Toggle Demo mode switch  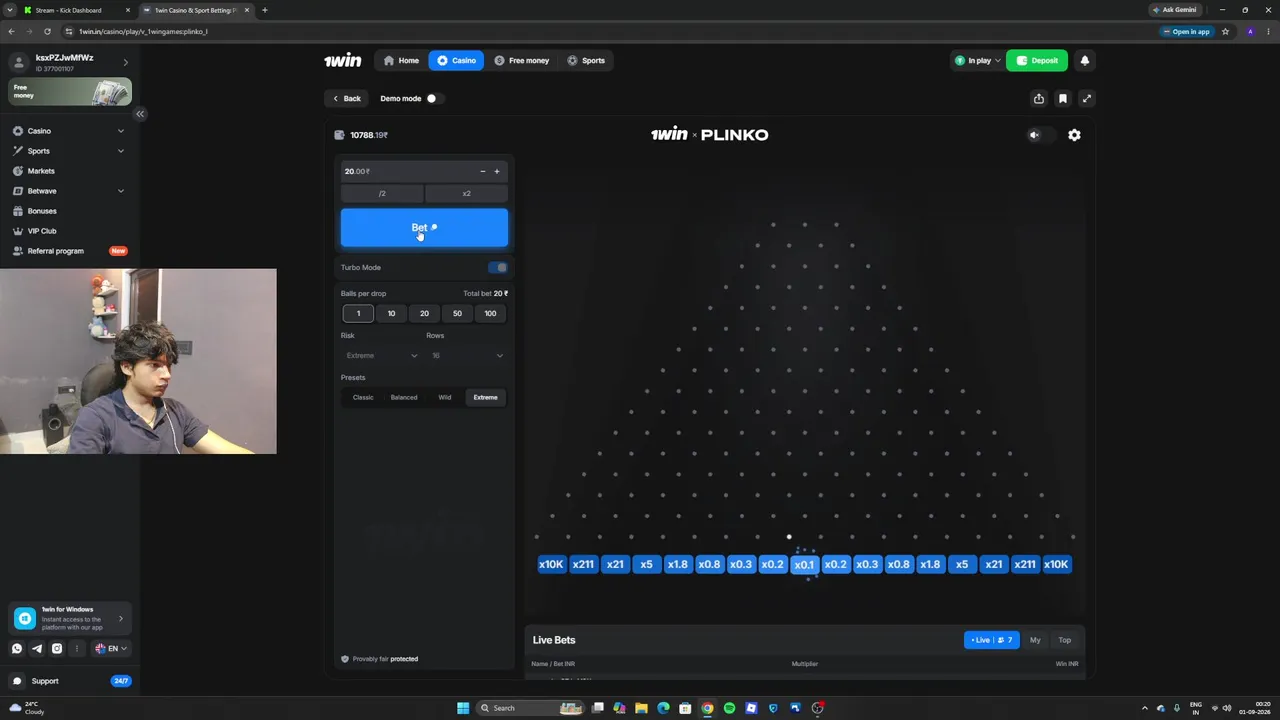[434, 98]
